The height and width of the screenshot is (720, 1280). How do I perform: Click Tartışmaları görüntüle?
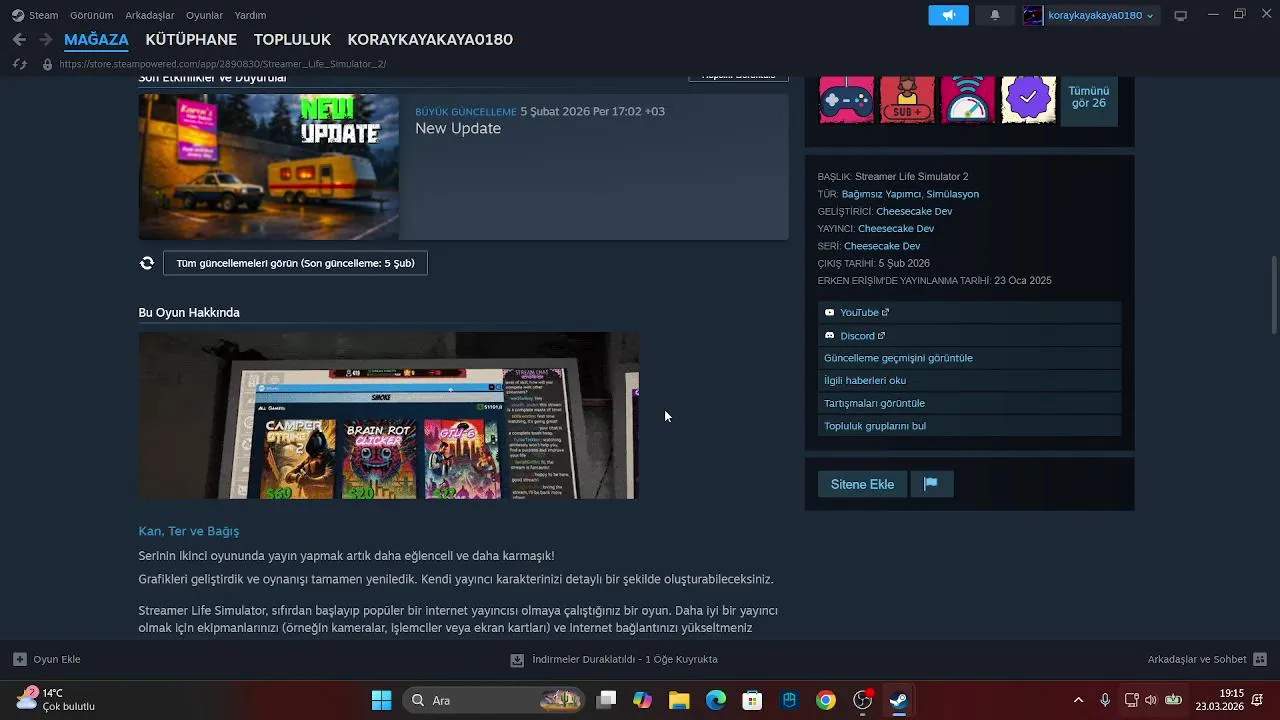pos(969,403)
